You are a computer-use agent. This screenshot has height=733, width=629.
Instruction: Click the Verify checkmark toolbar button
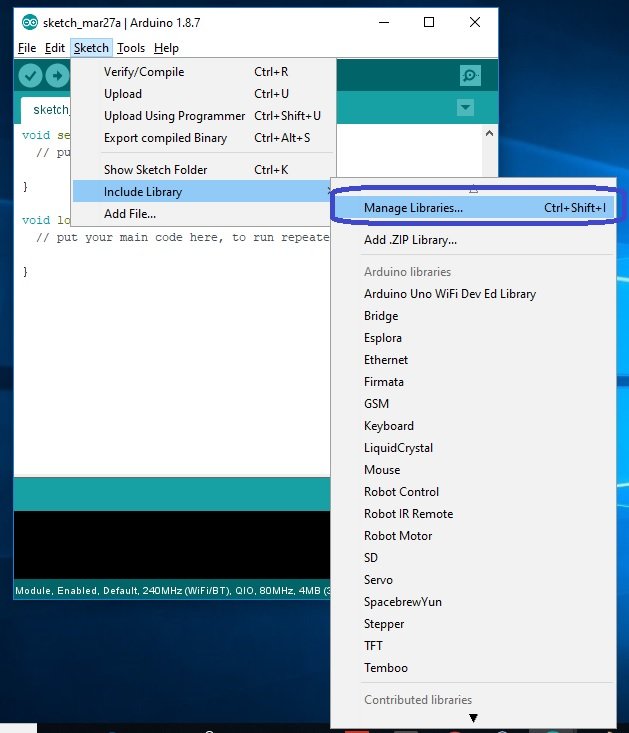point(30,76)
